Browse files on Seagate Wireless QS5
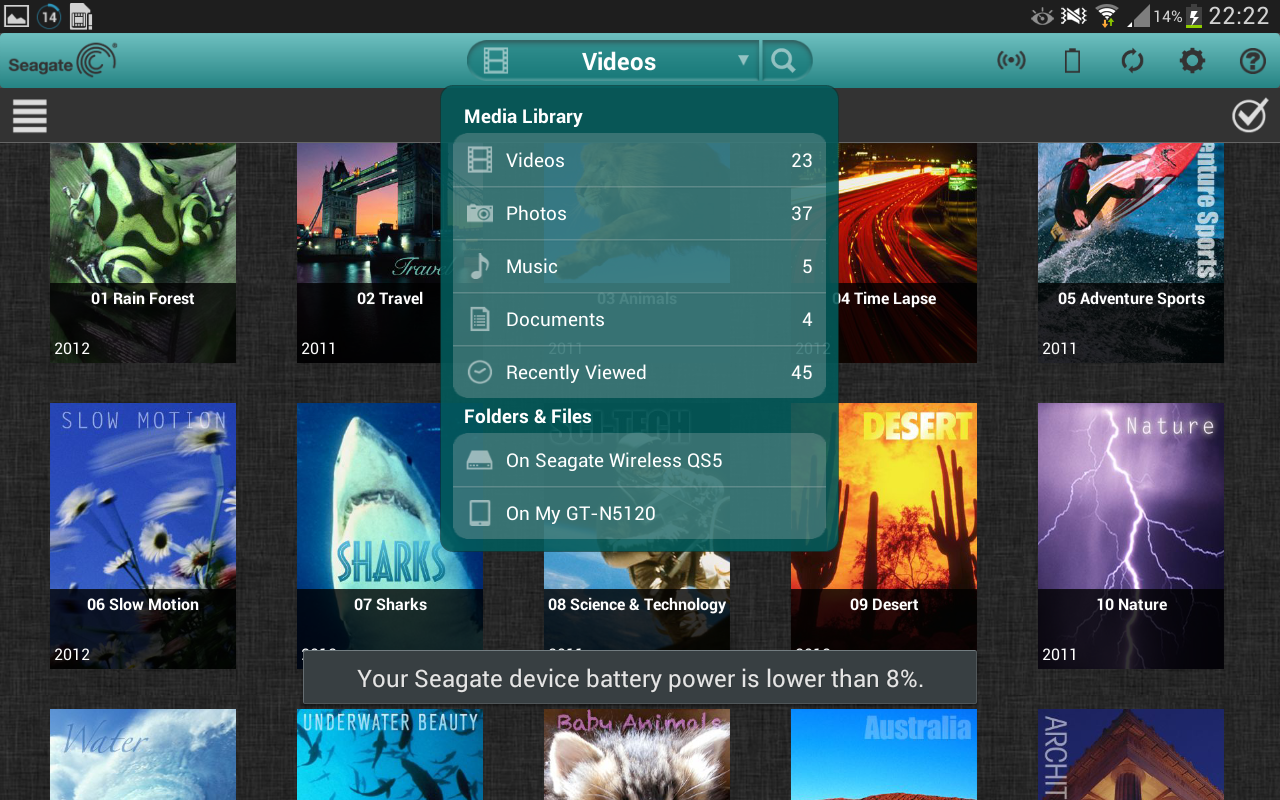 (x=639, y=460)
